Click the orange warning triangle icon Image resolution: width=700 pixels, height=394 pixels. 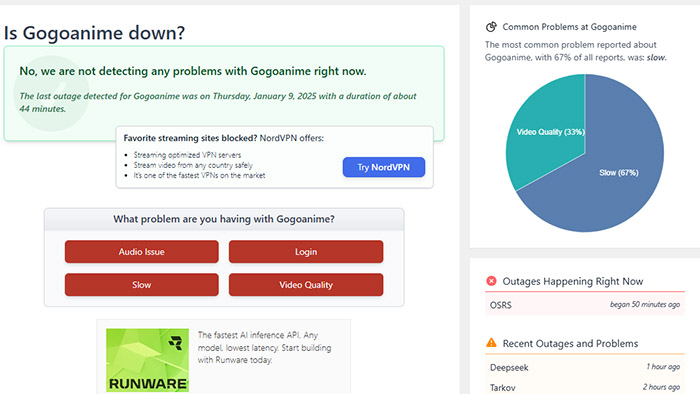[491, 343]
